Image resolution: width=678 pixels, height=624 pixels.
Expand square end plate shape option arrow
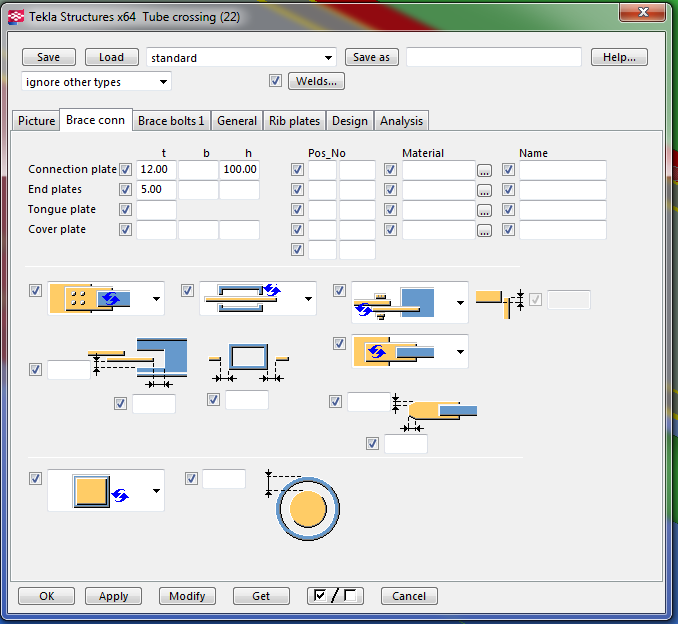coord(157,491)
